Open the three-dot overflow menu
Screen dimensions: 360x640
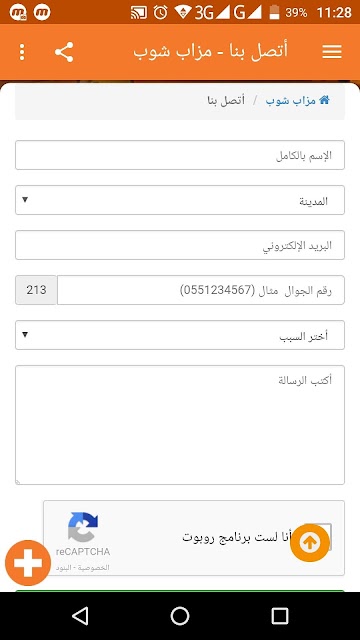point(22,52)
